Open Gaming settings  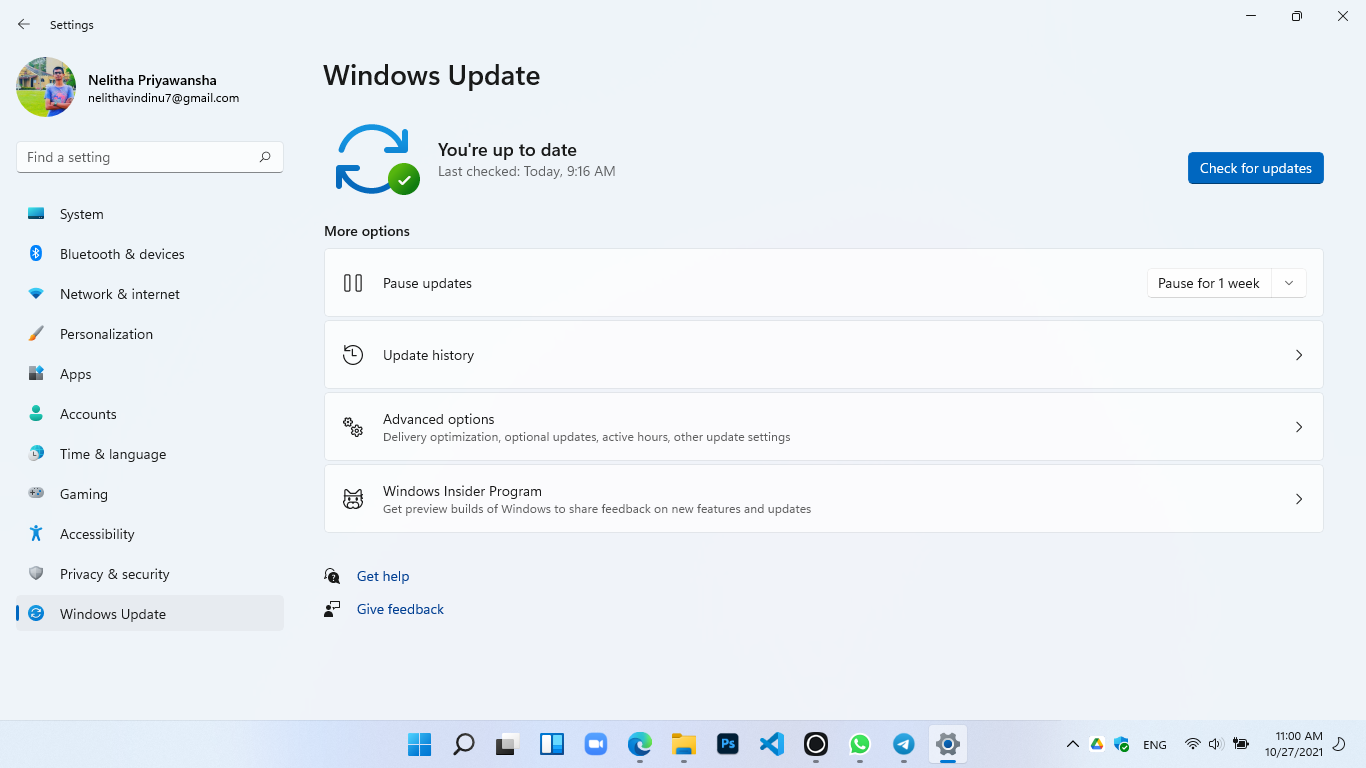(x=150, y=494)
